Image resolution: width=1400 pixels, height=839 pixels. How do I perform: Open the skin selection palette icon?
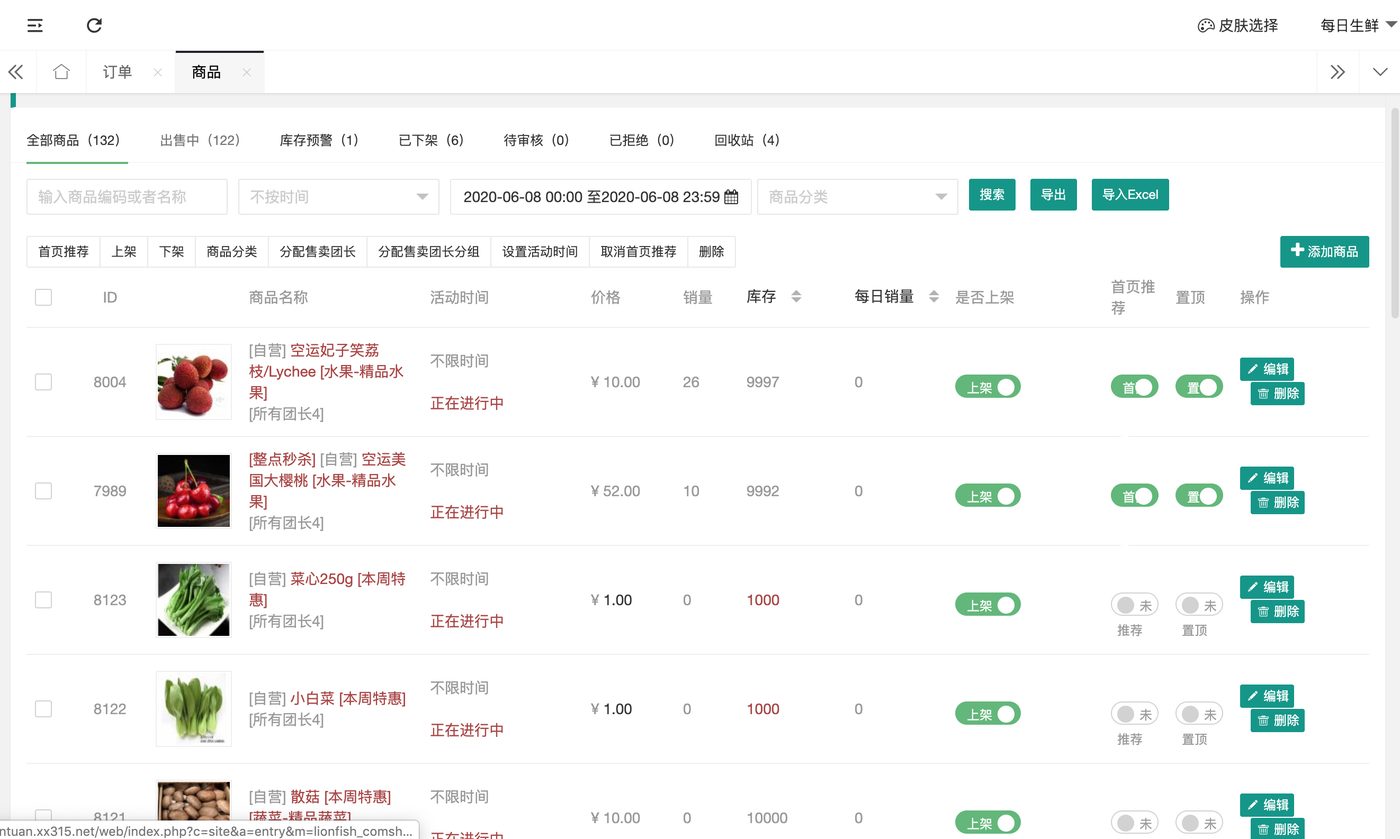point(1206,26)
